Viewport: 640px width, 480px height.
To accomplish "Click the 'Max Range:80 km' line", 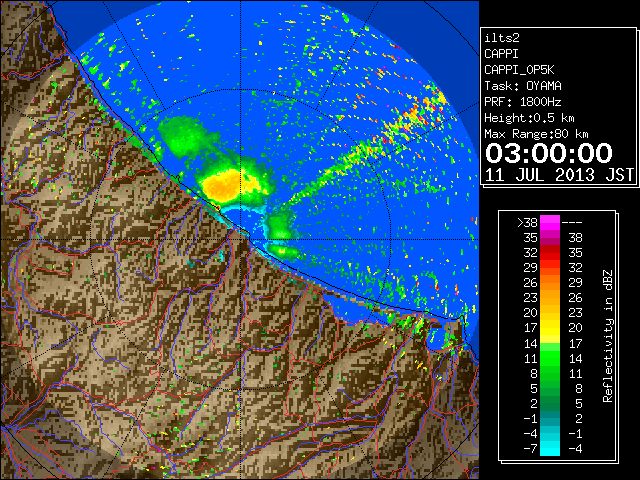I will pyautogui.click(x=536, y=134).
